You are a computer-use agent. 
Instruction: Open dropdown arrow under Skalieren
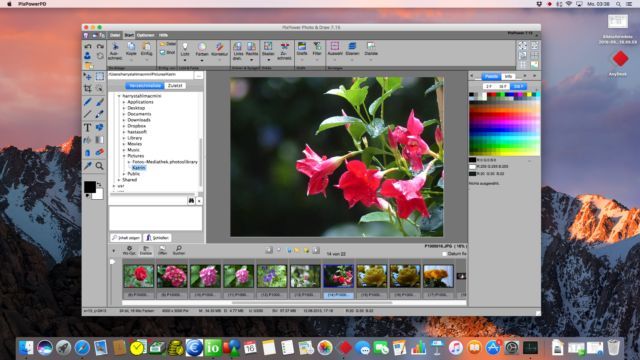(x=268, y=60)
